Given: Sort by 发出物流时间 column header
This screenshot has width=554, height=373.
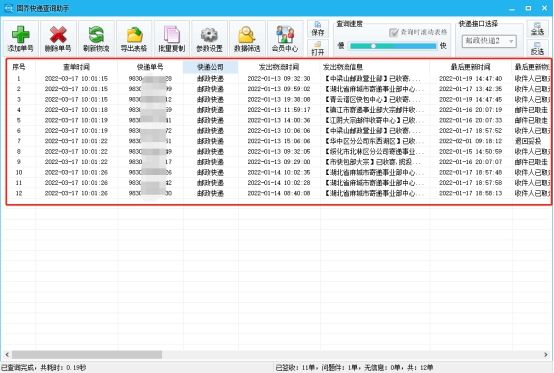Looking at the screenshot, I should (x=279, y=67).
